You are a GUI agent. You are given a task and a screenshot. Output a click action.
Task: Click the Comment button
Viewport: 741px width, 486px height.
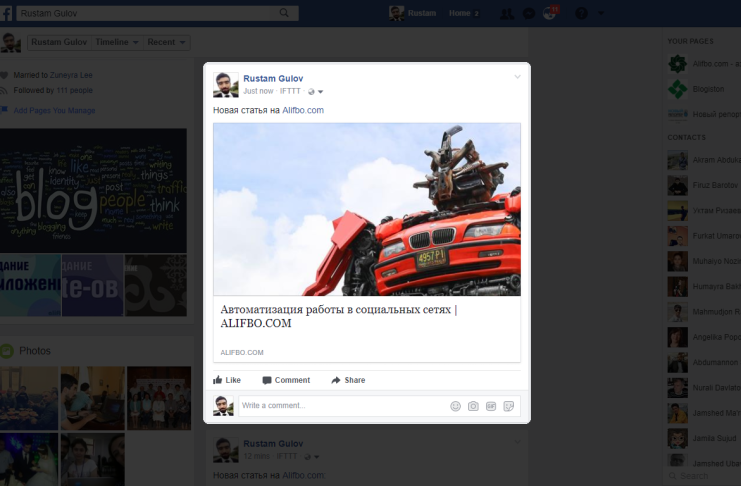coord(286,380)
